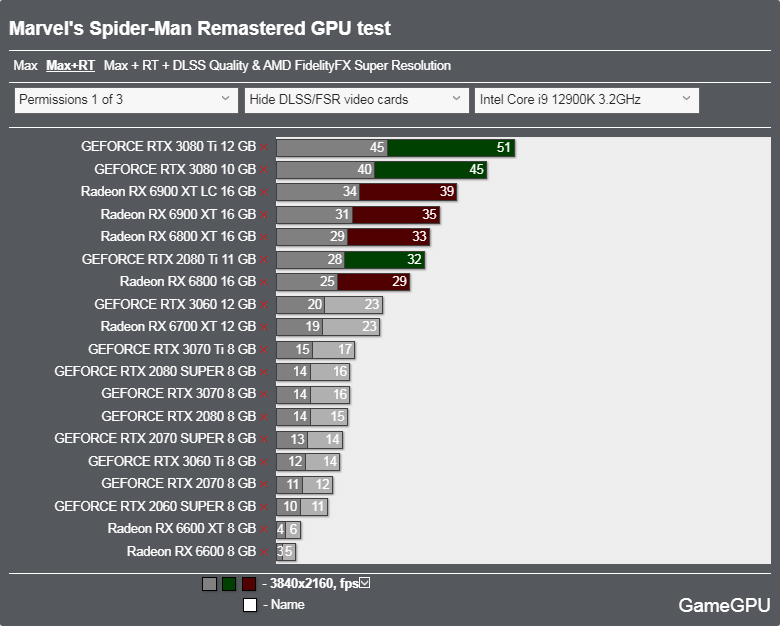This screenshot has width=780, height=626.
Task: Click the Radeon RX 6900 XT LC 16 GB label
Action: [169, 192]
